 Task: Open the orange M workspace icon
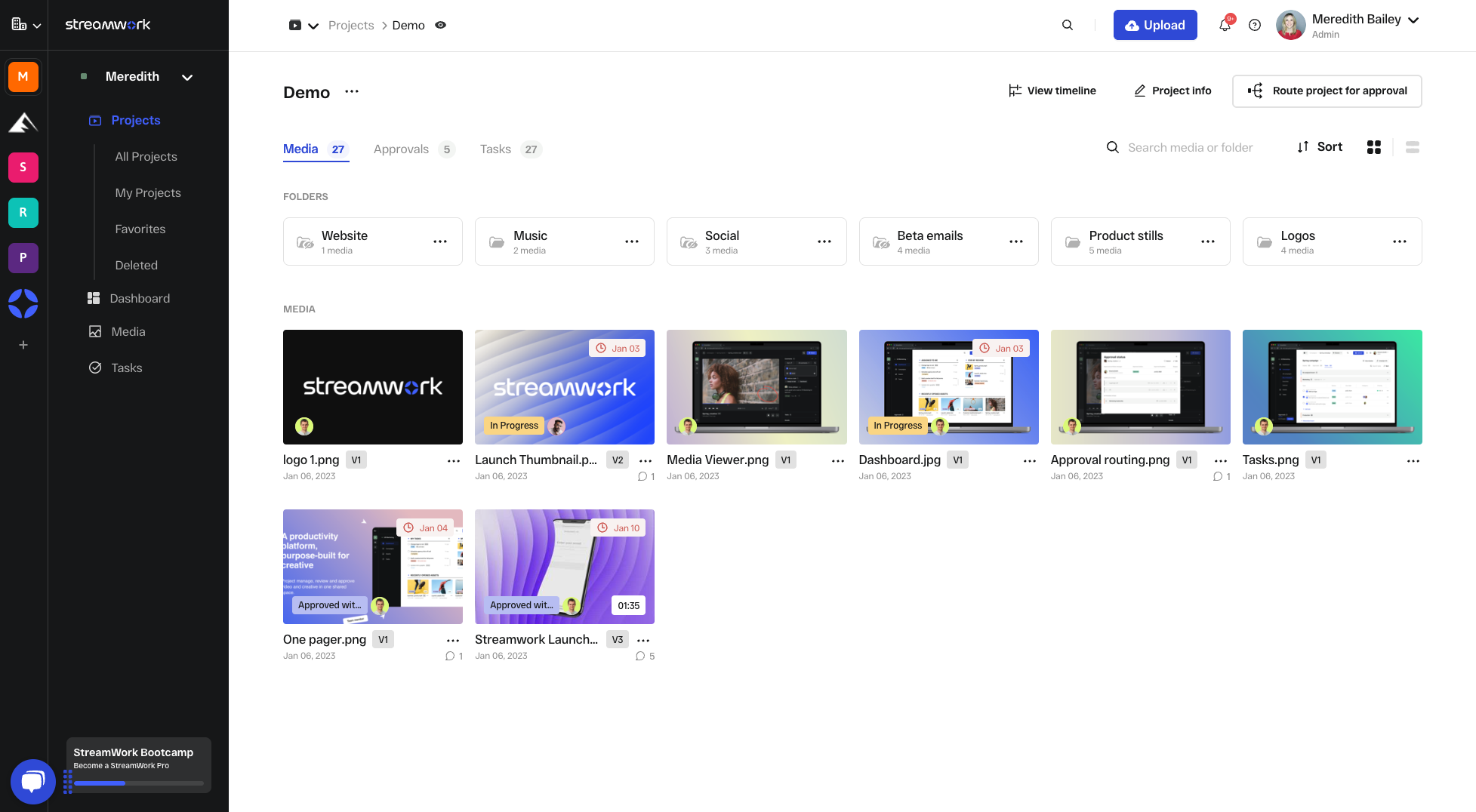click(x=23, y=76)
